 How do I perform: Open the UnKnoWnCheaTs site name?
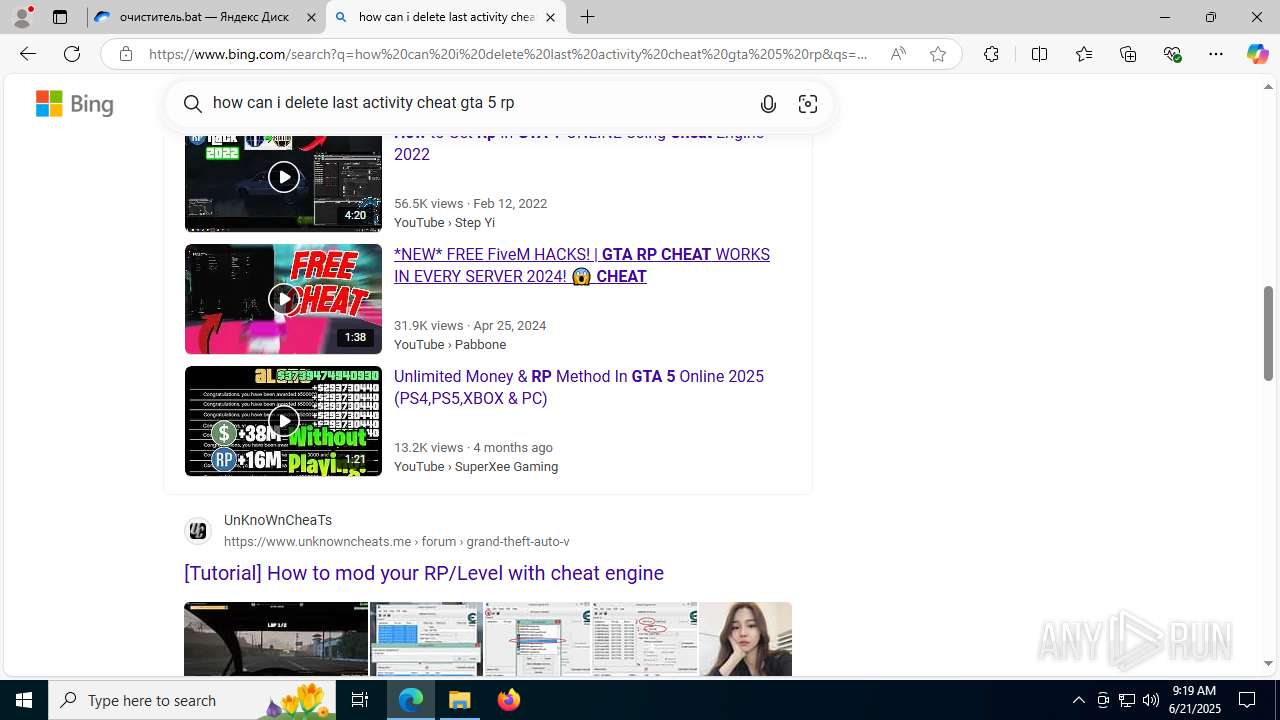[278, 520]
